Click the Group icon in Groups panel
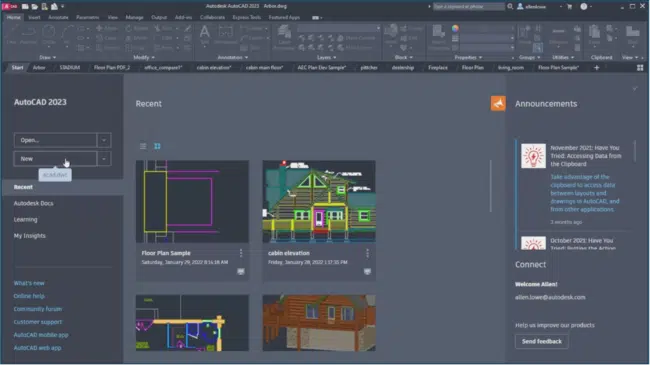 [x=525, y=34]
